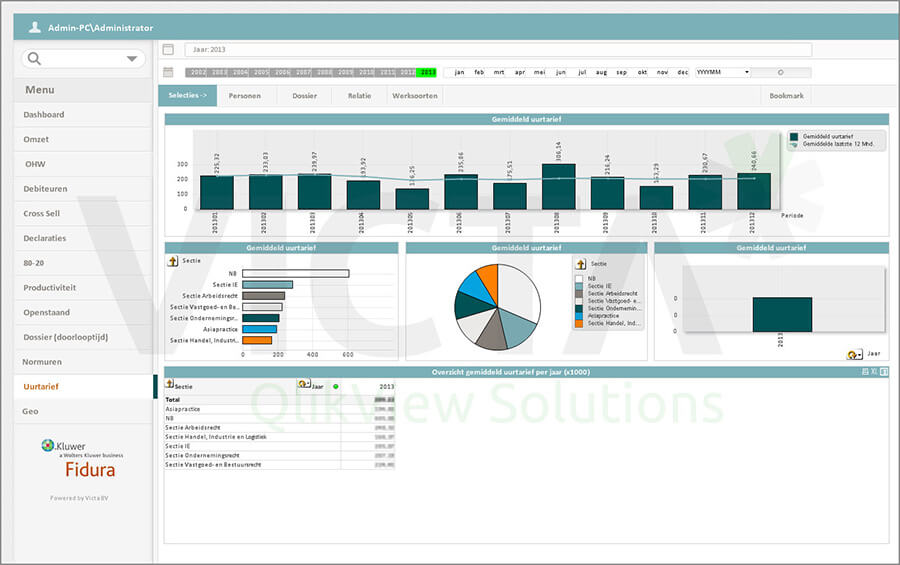
Task: Maximize the Overzicht table via the rightmost caption icon
Action: point(884,372)
